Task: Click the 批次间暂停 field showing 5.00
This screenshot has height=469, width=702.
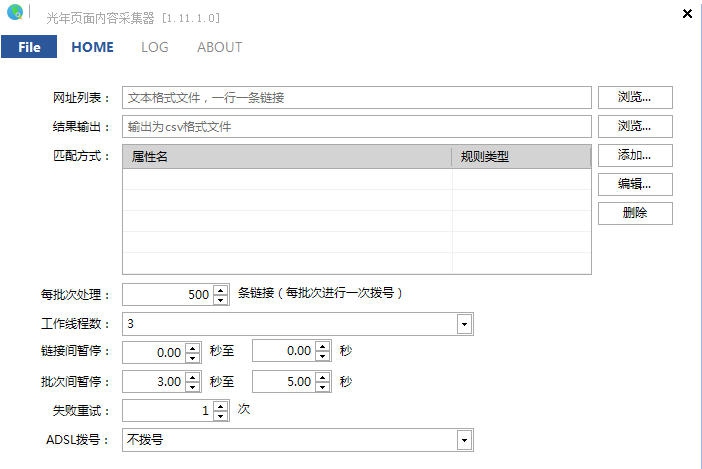Action: pyautogui.click(x=284, y=382)
